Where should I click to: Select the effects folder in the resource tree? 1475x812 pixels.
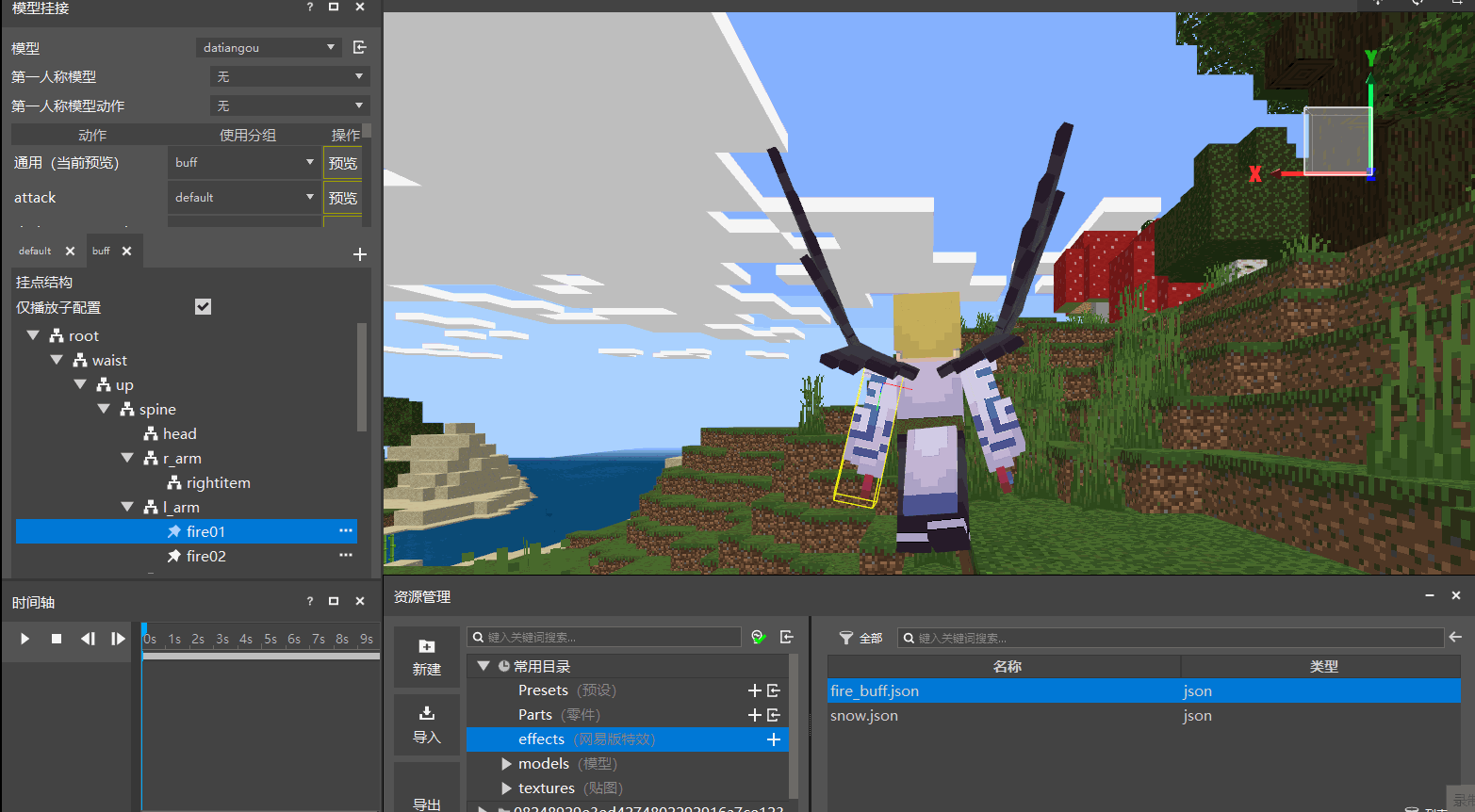pos(628,739)
